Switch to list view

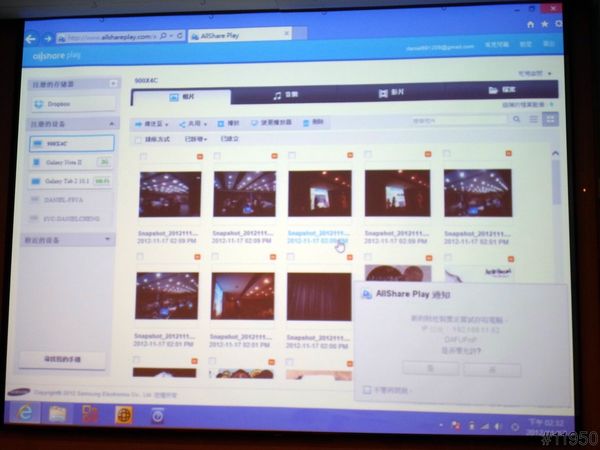click(533, 119)
